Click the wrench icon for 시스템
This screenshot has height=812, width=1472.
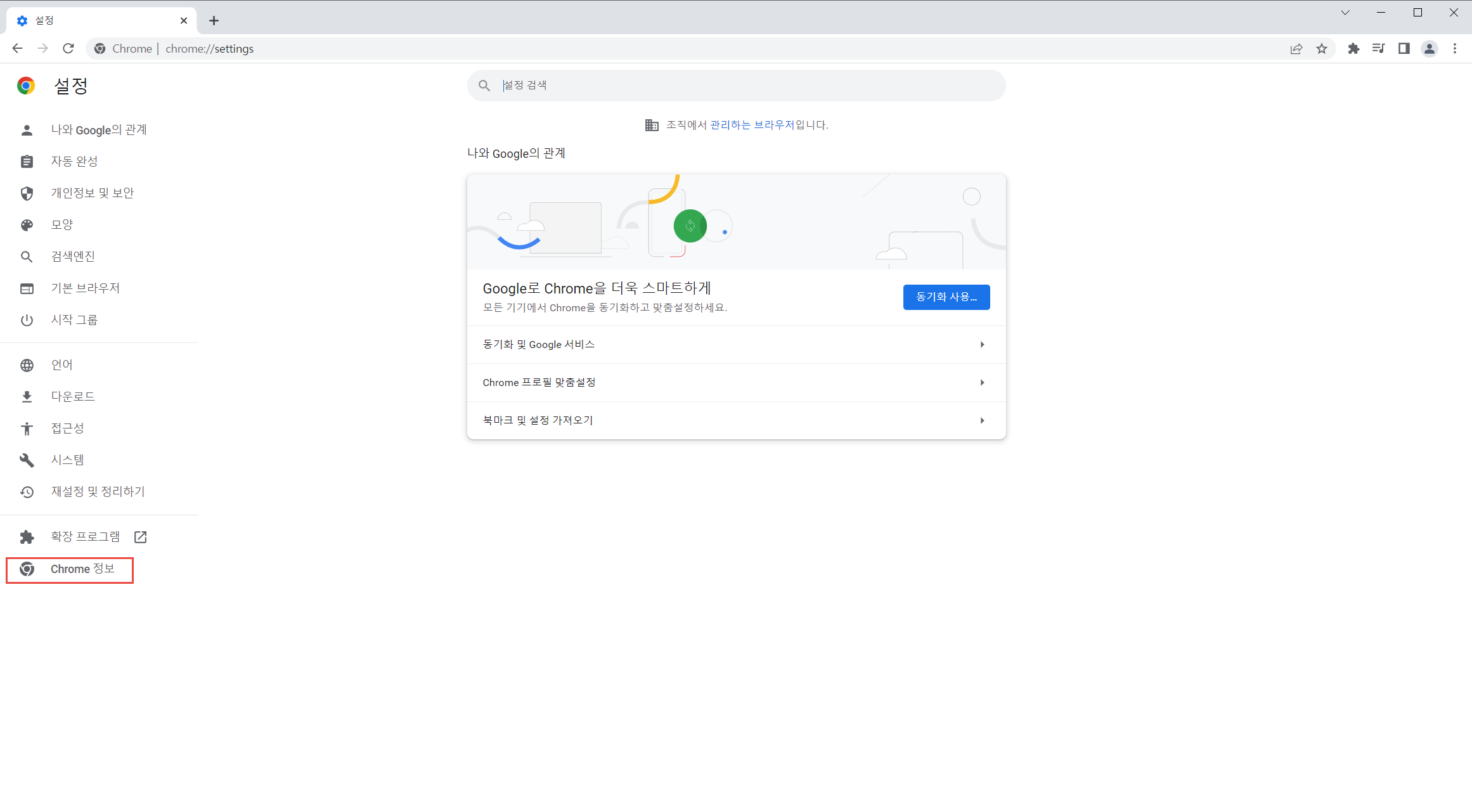[x=27, y=460]
